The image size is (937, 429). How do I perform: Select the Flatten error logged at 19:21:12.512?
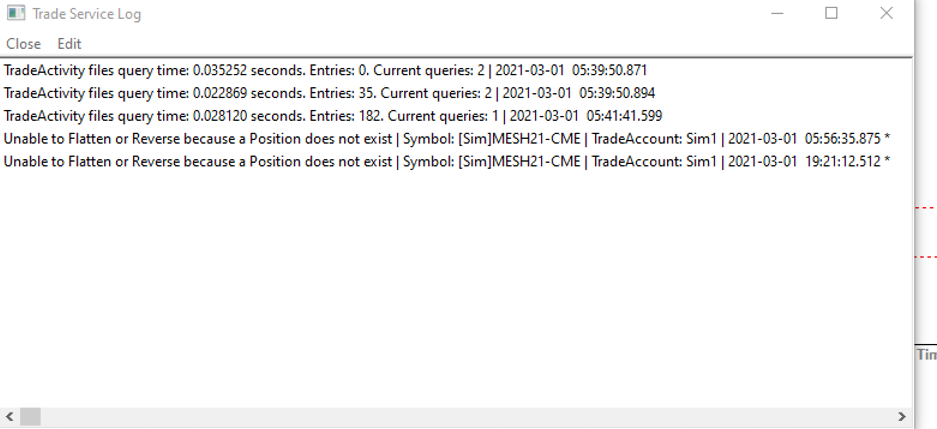[447, 161]
